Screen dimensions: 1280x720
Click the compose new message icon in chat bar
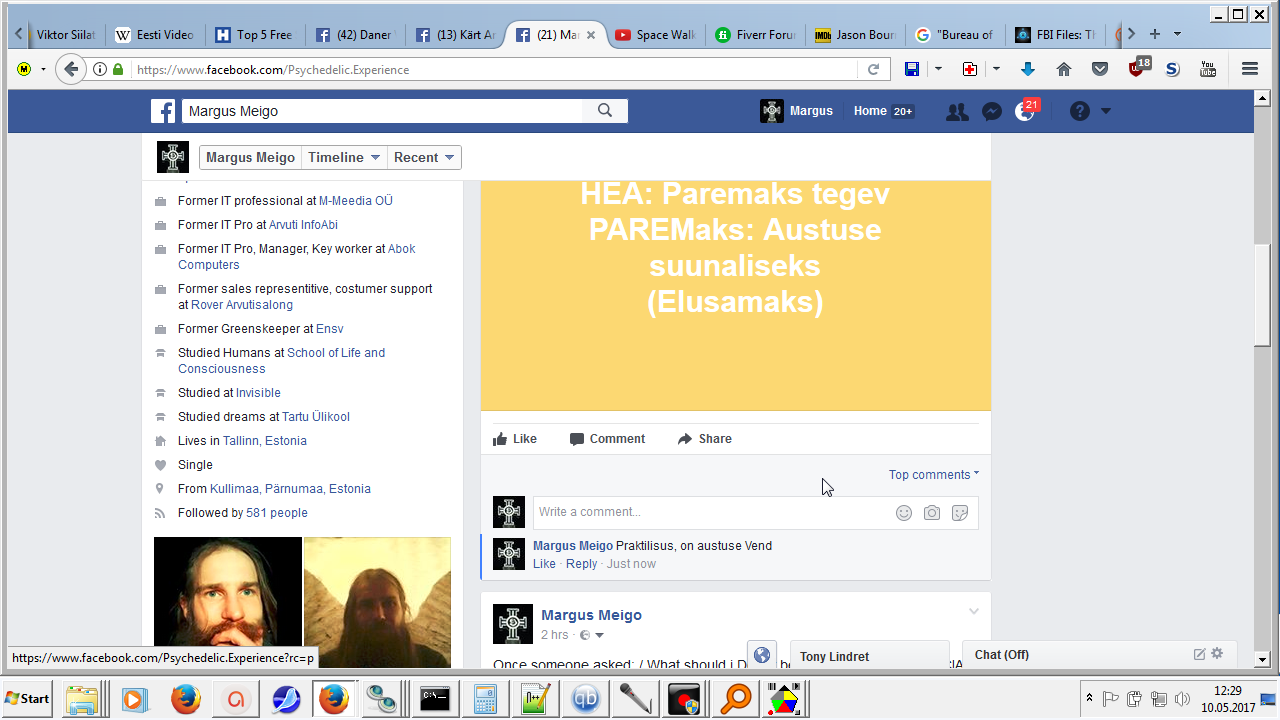click(1199, 654)
